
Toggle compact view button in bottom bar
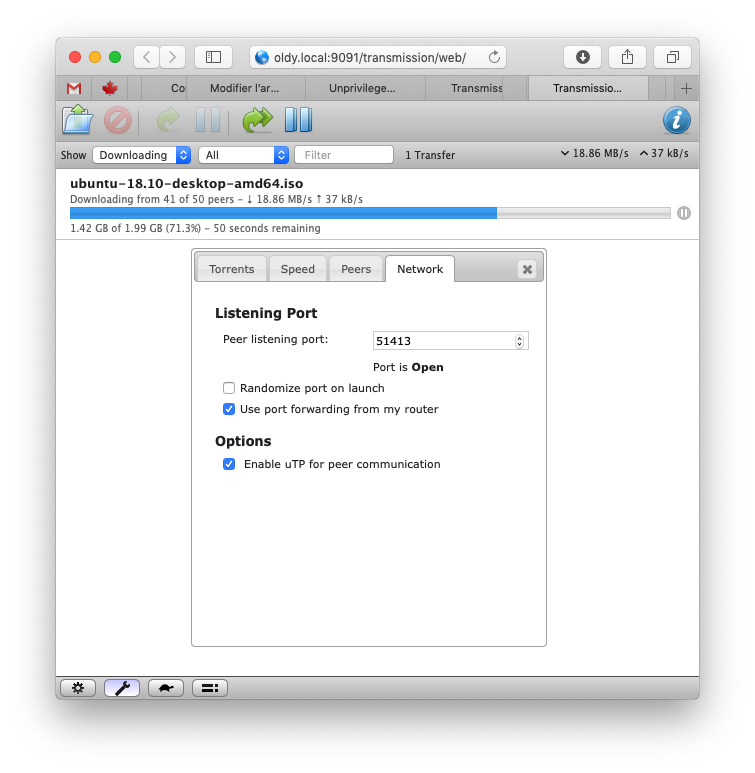coord(210,688)
